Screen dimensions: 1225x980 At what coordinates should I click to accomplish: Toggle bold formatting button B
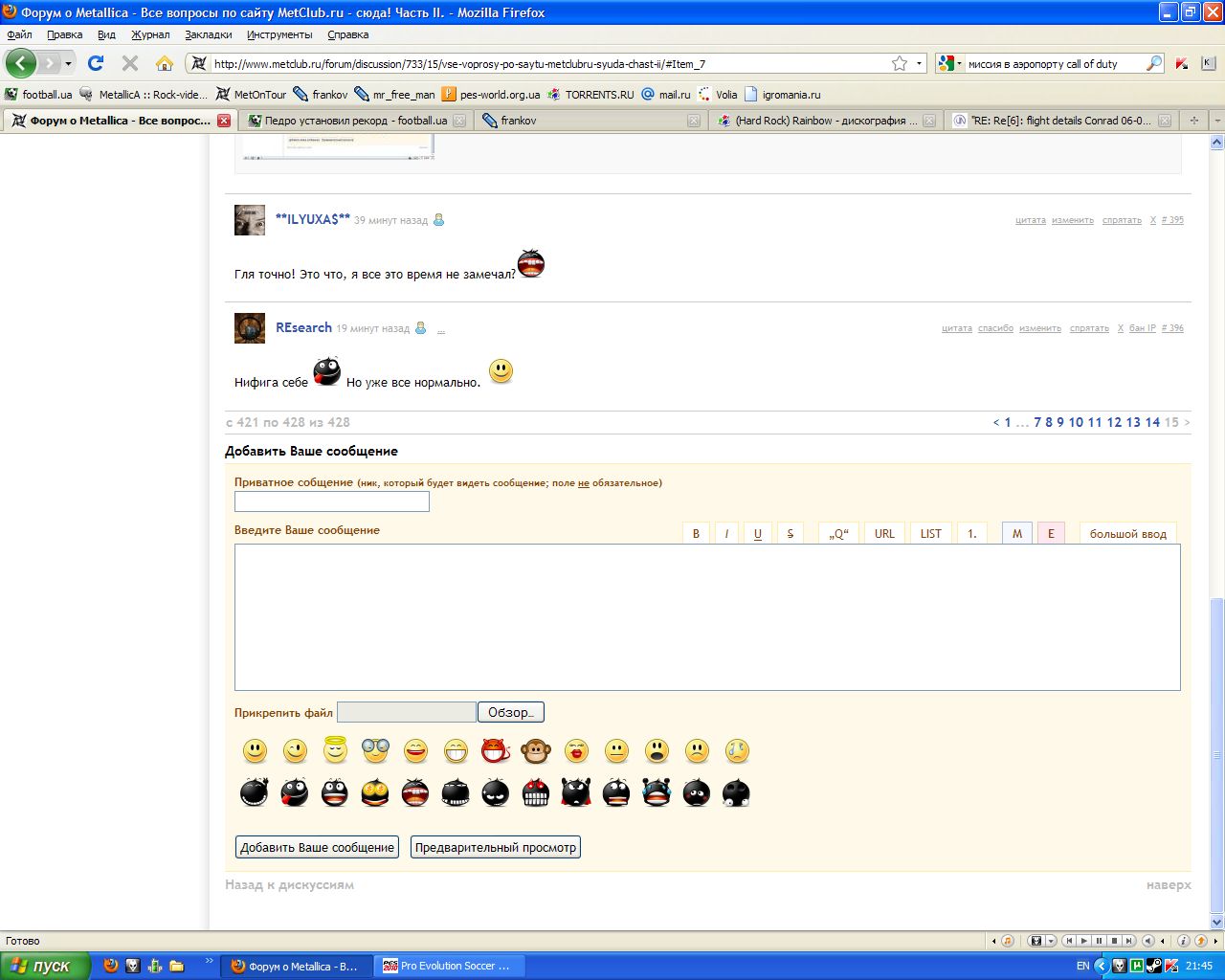coord(696,534)
